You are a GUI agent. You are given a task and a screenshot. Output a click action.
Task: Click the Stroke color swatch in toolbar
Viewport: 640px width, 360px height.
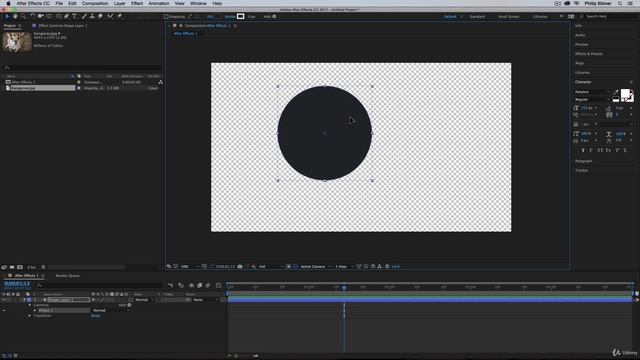tap(240, 16)
